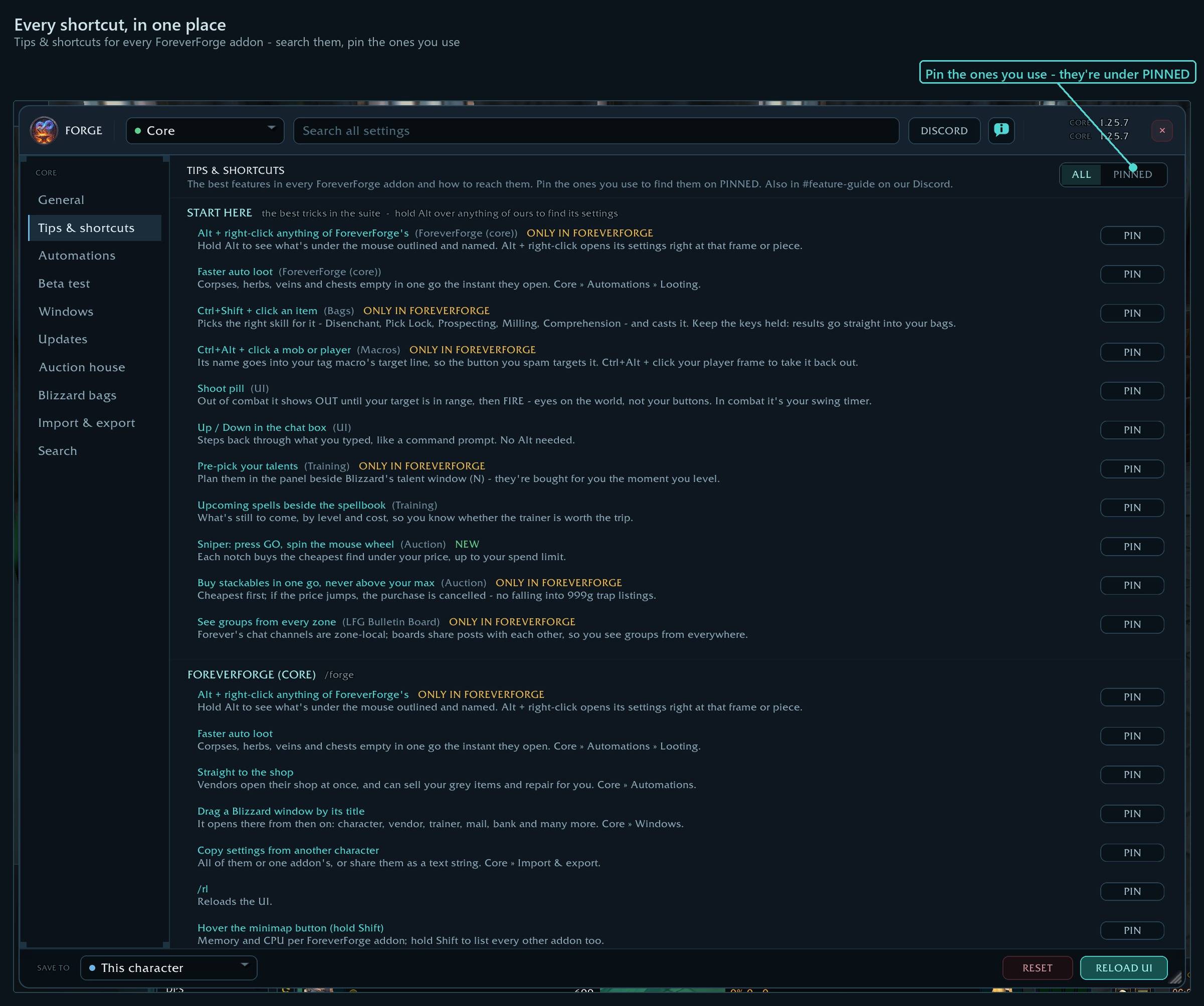Image resolution: width=1204 pixels, height=1006 pixels.
Task: Click the 'Drag a Blizzard window by its title' text
Action: pyautogui.click(x=281, y=811)
